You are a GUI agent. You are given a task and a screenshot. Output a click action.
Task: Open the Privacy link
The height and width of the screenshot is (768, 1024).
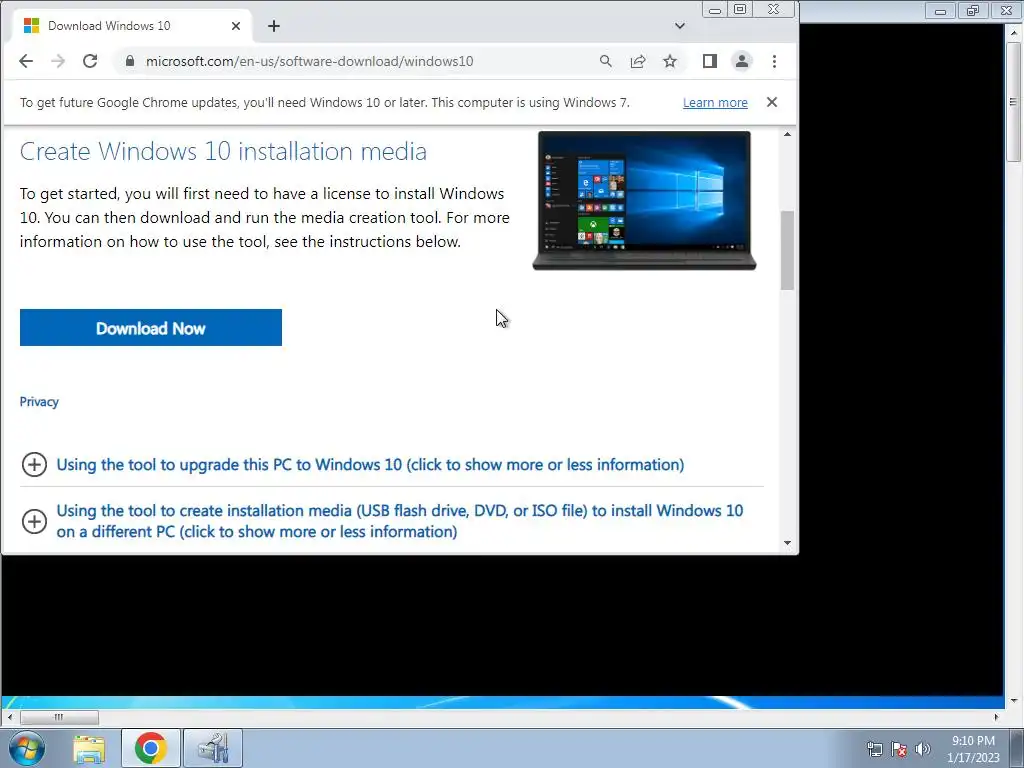point(39,402)
